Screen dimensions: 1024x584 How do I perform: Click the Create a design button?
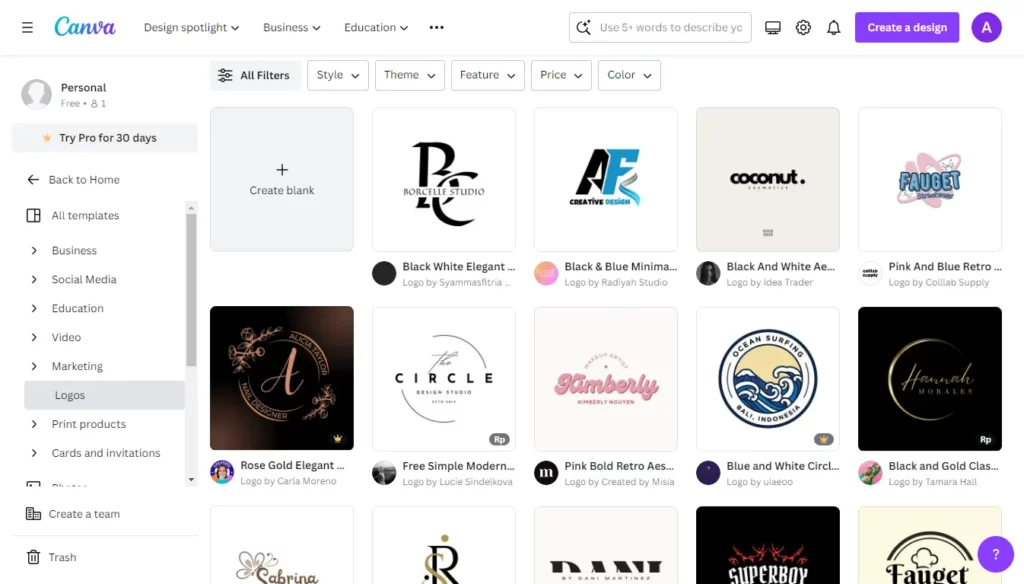click(x=906, y=28)
